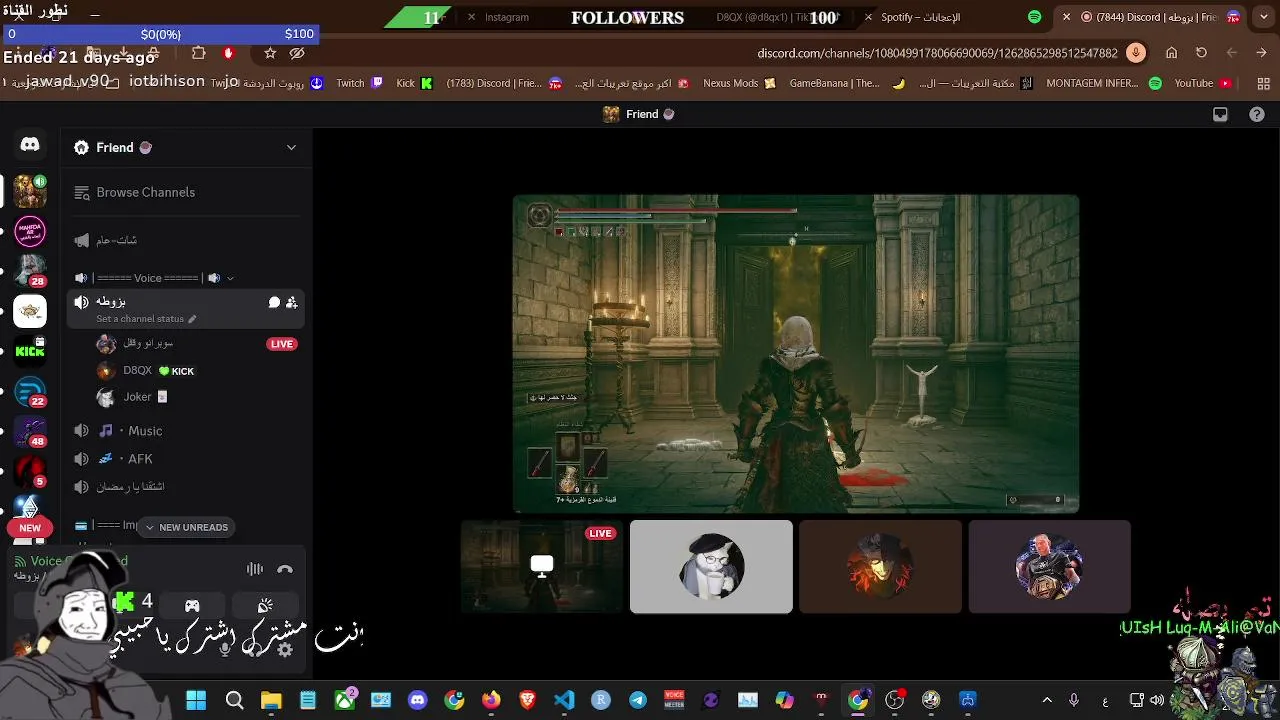The height and width of the screenshot is (720, 1280).
Task: Start an activity with game controller button
Action: click(x=192, y=606)
